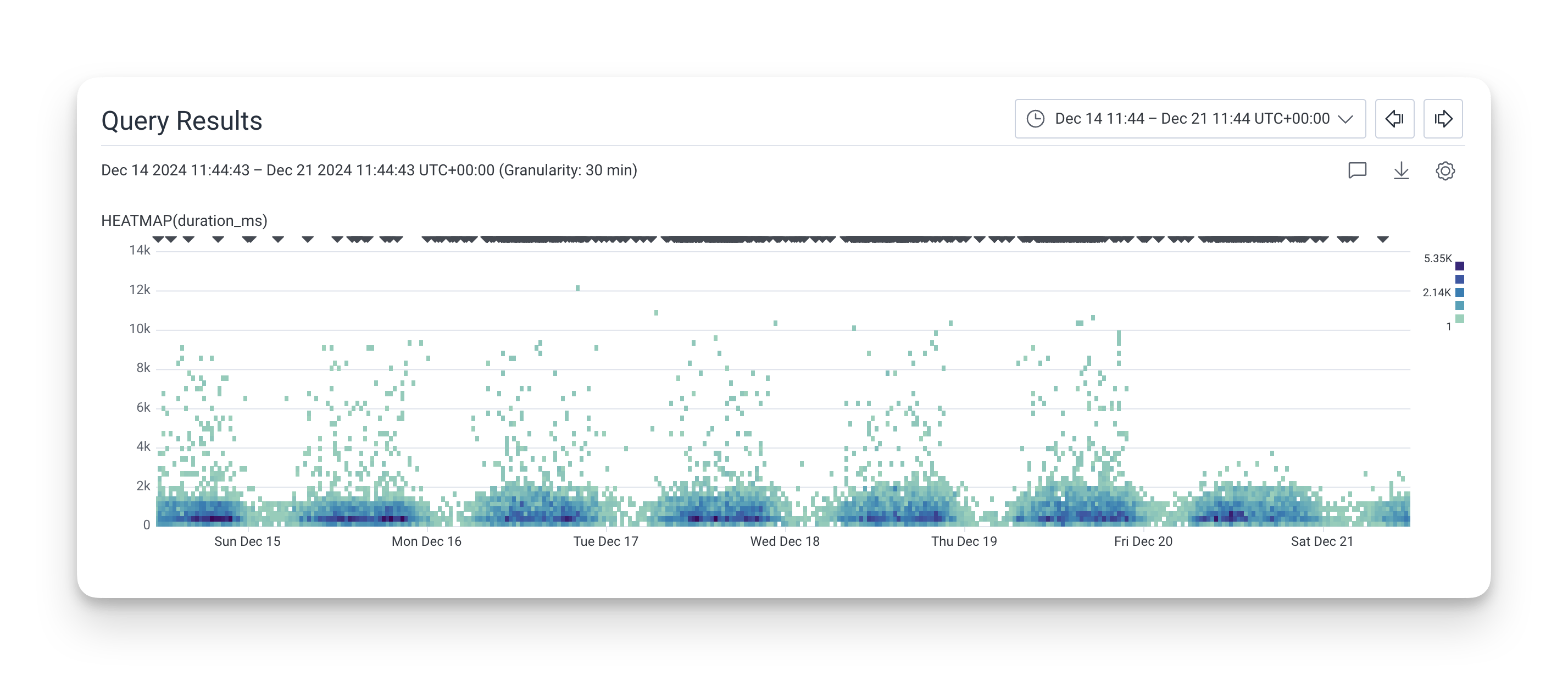Step to the previous time range with left arrow
The height and width of the screenshot is (675, 1568).
(1394, 119)
